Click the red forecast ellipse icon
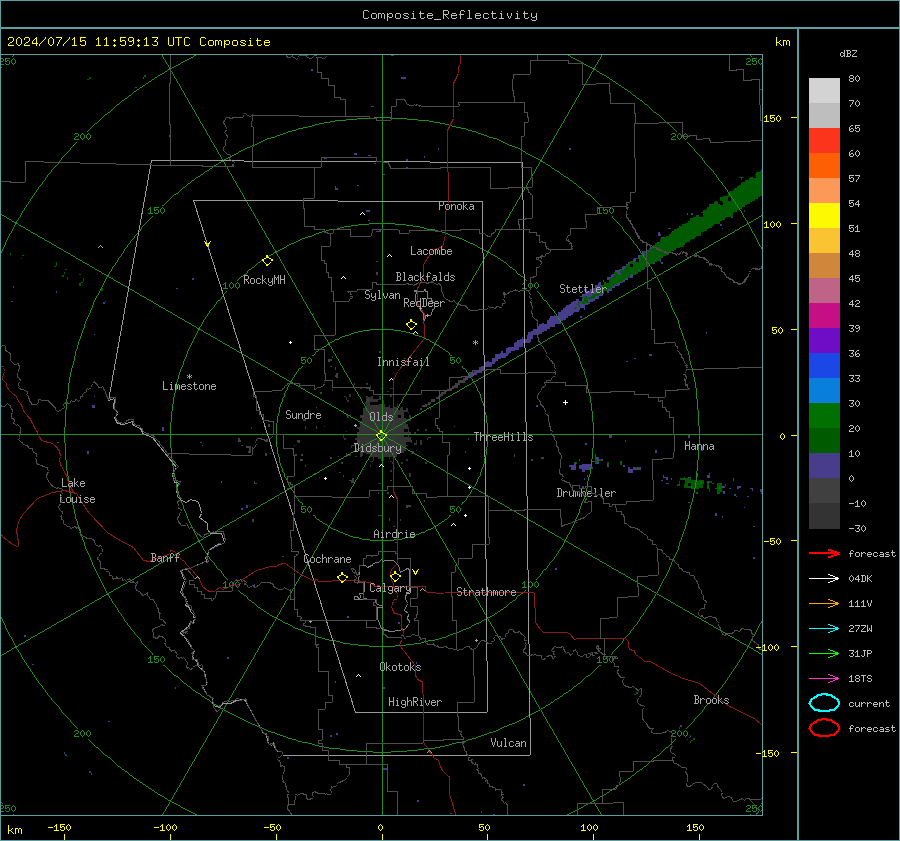The height and width of the screenshot is (841, 900). (824, 728)
